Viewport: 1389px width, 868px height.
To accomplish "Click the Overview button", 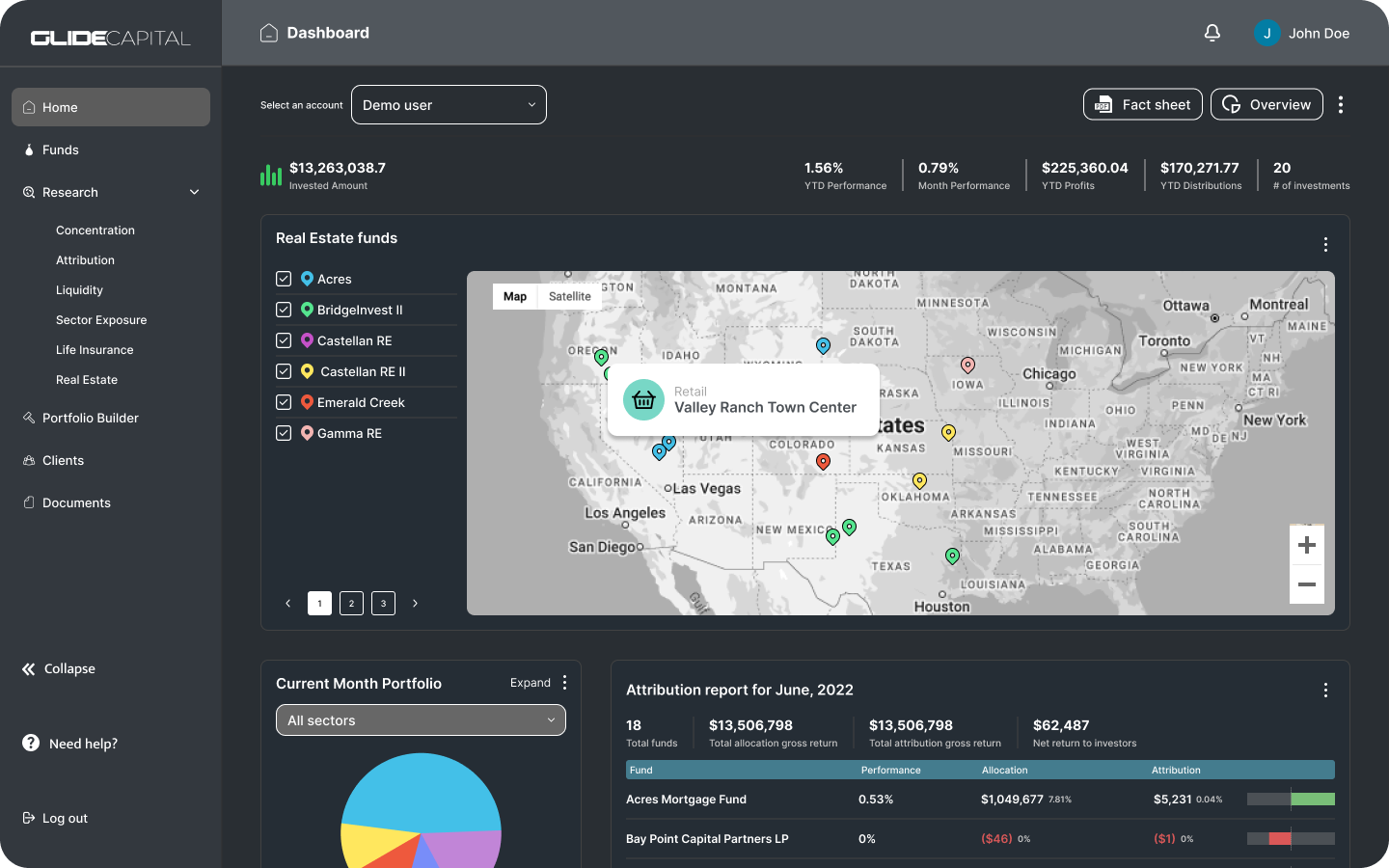I will [1266, 104].
